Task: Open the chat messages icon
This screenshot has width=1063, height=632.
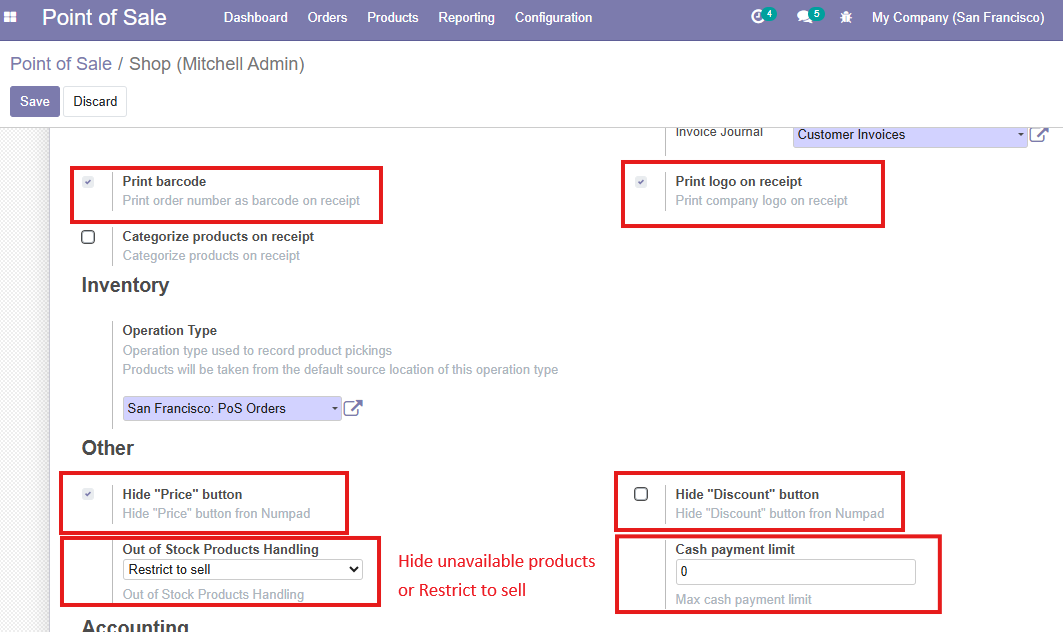Action: [804, 17]
